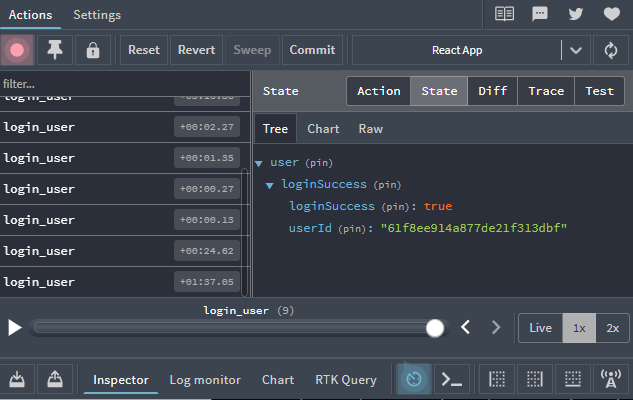Select the login_user action at +00:00.27
Image resolution: width=633 pixels, height=400 pixels.
click(125, 189)
